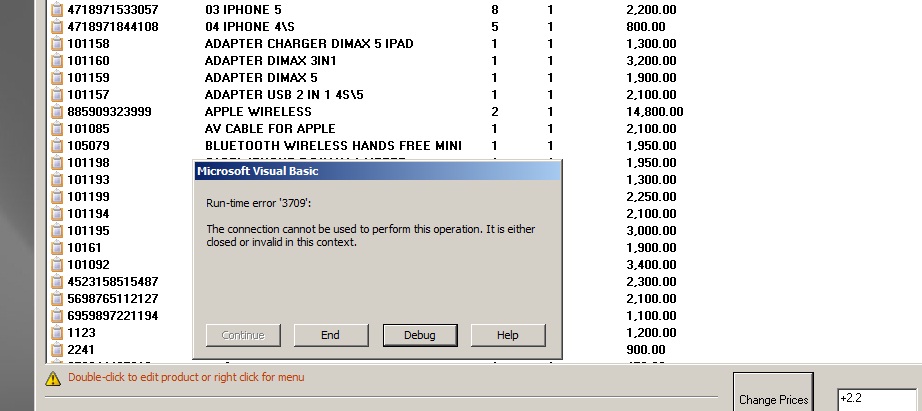The image size is (922, 411).
Task: Click the yellow warning icon in status bar
Action: click(x=53, y=378)
